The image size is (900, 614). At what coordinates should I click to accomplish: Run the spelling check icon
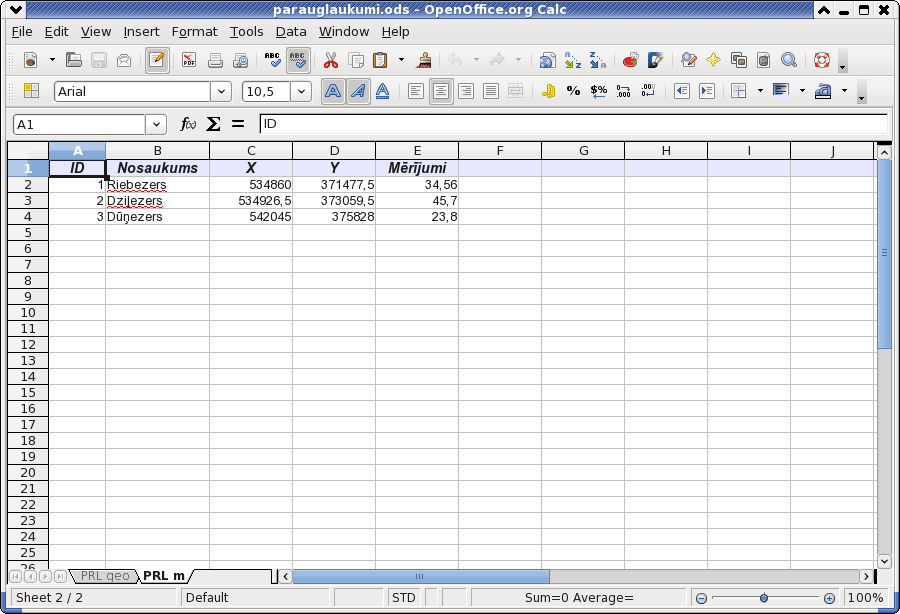point(272,60)
